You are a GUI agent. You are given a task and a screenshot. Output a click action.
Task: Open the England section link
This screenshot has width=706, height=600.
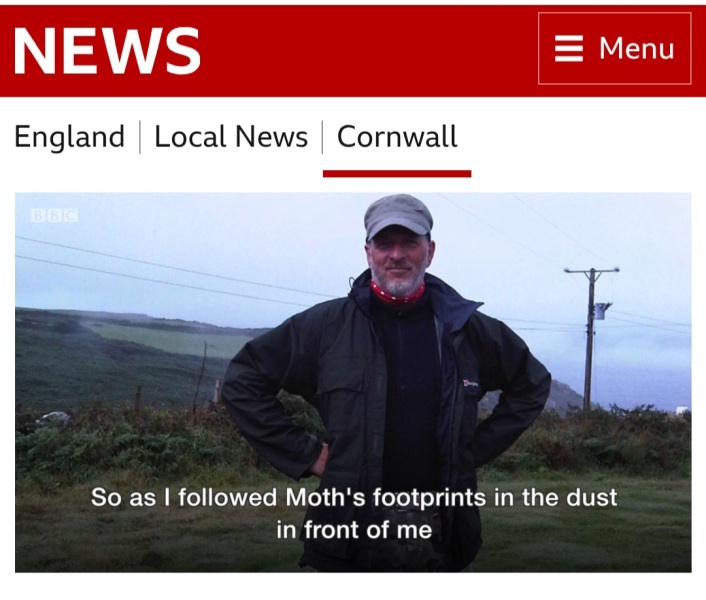[69, 136]
